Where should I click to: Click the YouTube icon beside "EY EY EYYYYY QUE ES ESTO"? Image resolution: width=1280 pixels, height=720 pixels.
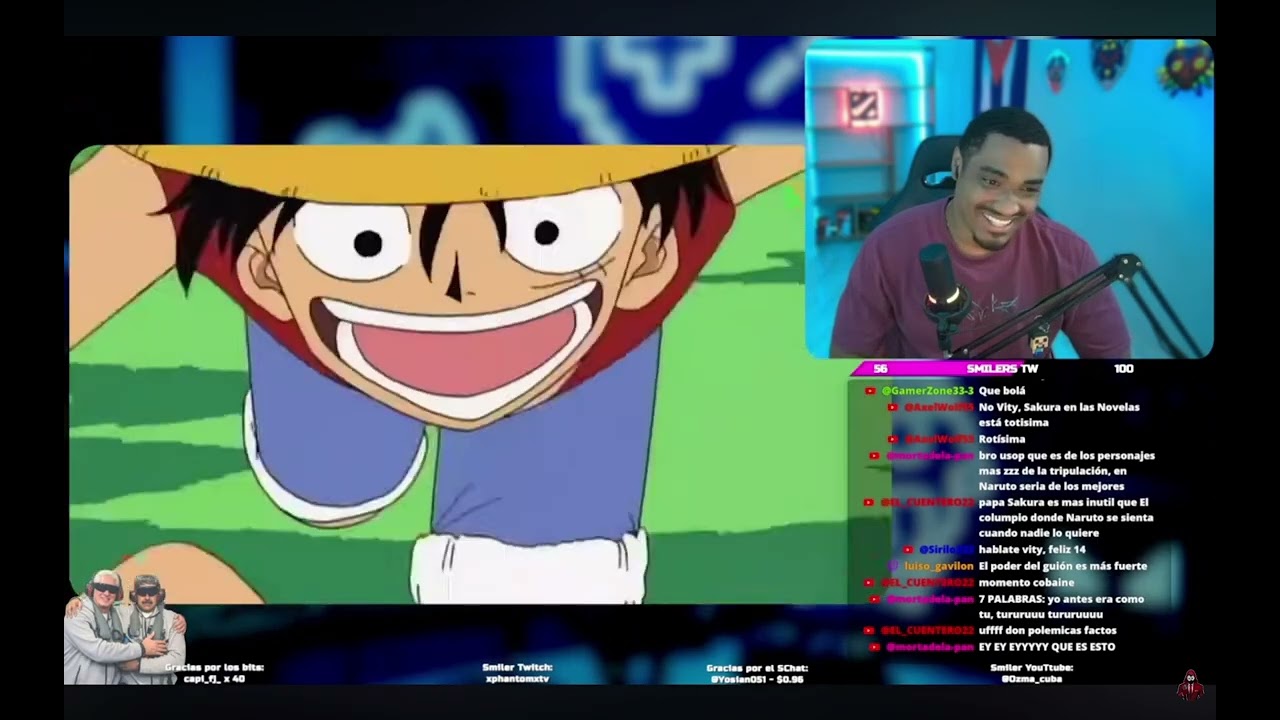coord(875,647)
